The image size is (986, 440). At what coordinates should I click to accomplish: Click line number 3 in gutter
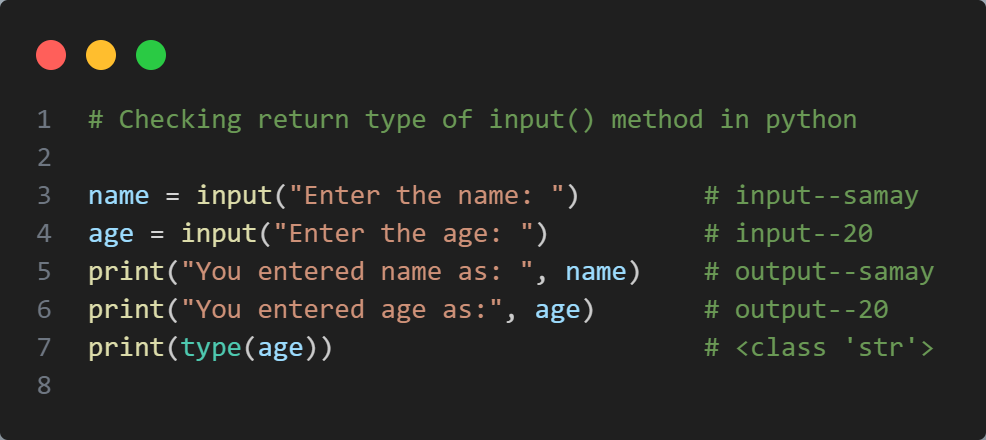[44, 195]
